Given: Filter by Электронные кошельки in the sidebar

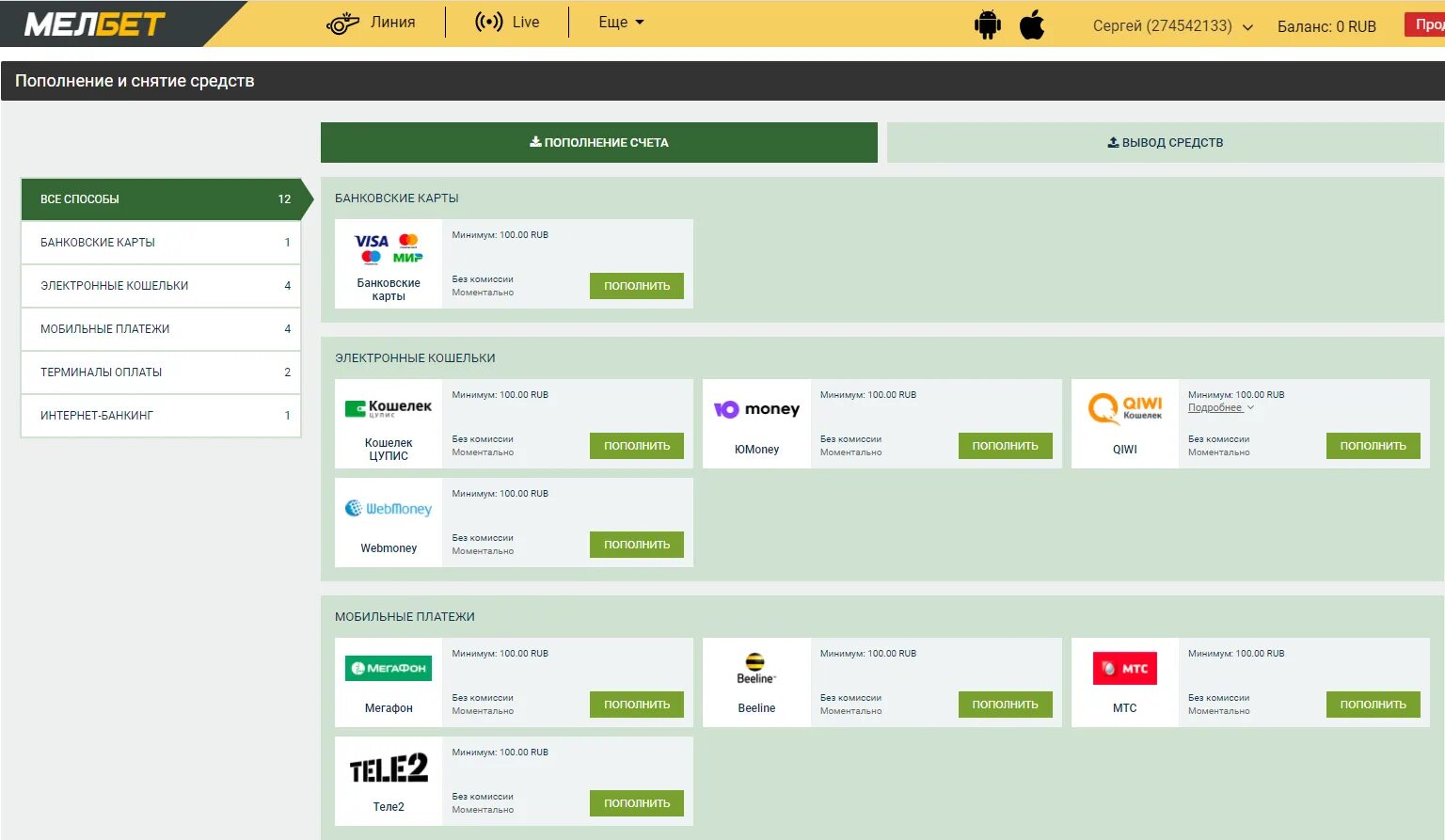Looking at the screenshot, I should [161, 286].
